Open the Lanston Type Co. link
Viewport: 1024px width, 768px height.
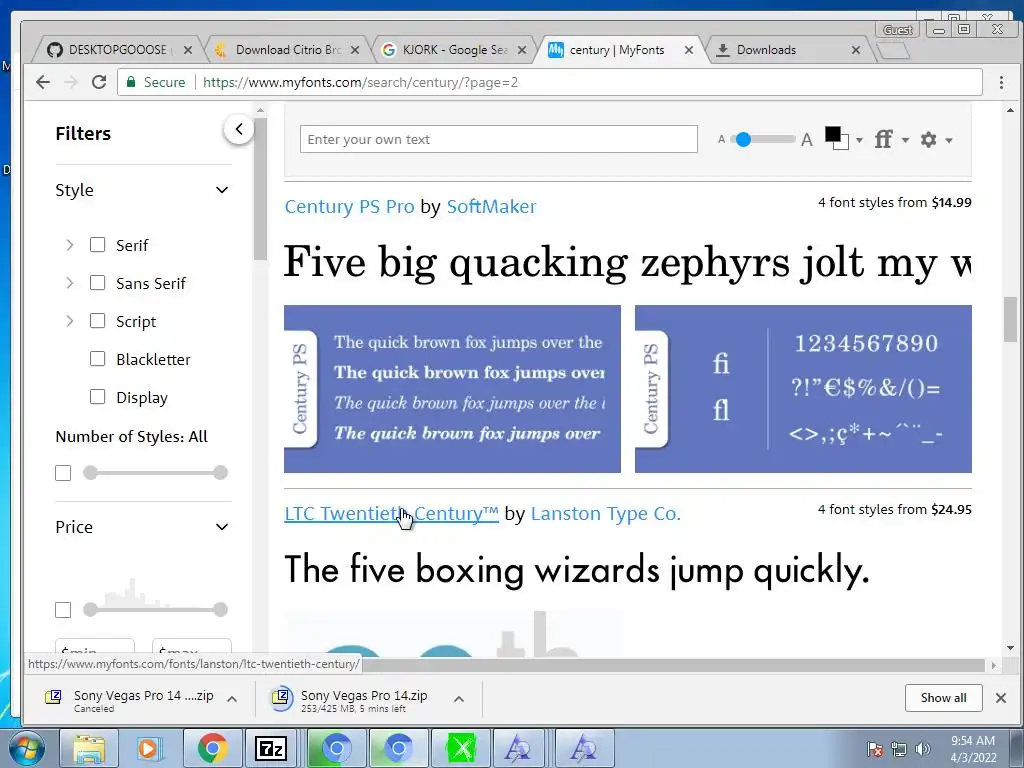605,513
